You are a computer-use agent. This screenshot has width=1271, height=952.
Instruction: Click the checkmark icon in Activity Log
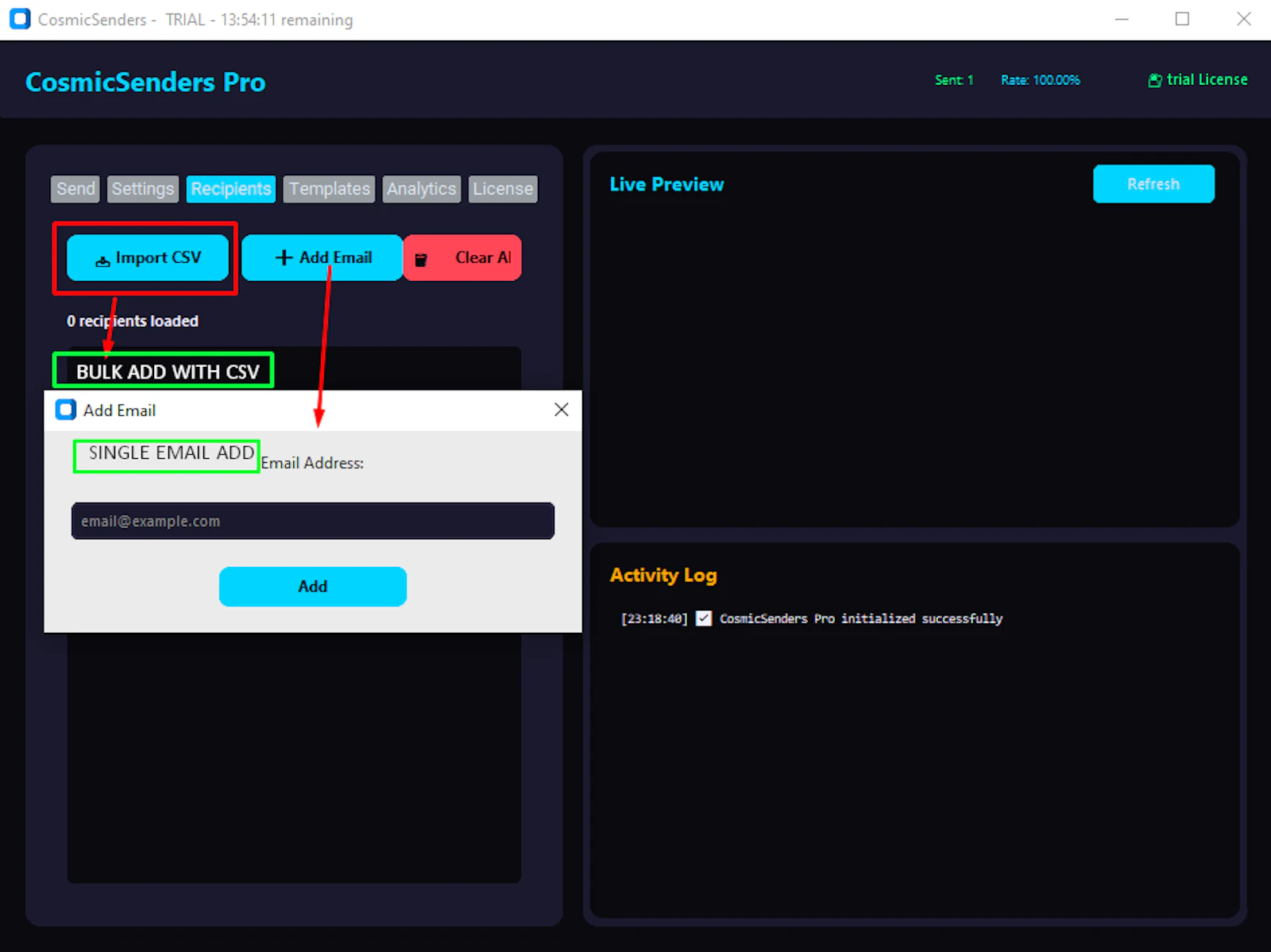point(704,619)
